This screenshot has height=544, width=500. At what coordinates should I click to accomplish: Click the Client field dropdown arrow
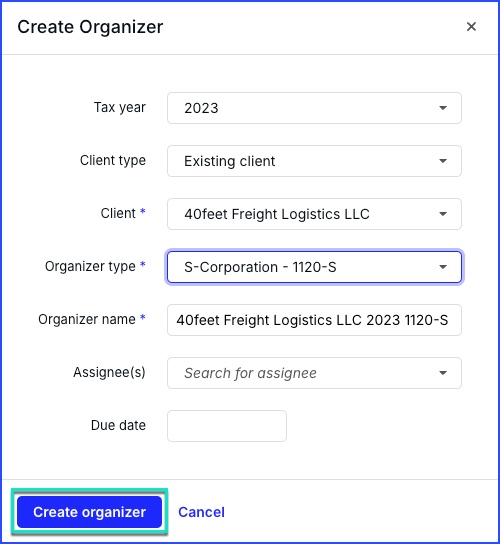pyautogui.click(x=443, y=214)
